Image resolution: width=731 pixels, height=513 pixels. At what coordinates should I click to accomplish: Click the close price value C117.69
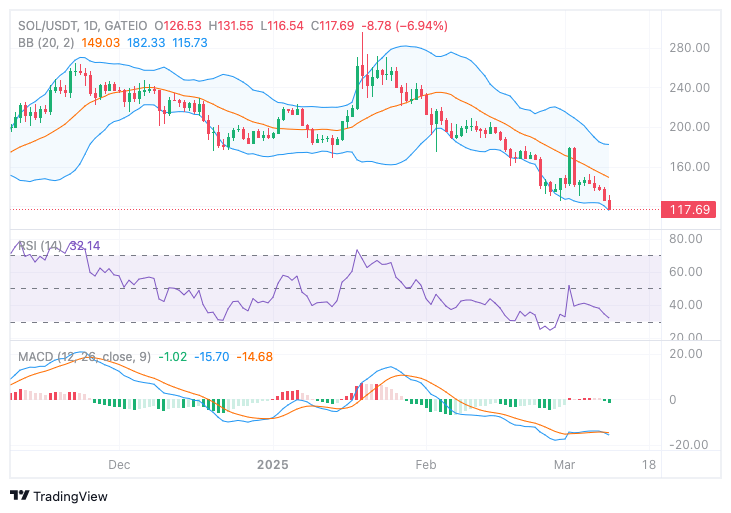(x=332, y=26)
